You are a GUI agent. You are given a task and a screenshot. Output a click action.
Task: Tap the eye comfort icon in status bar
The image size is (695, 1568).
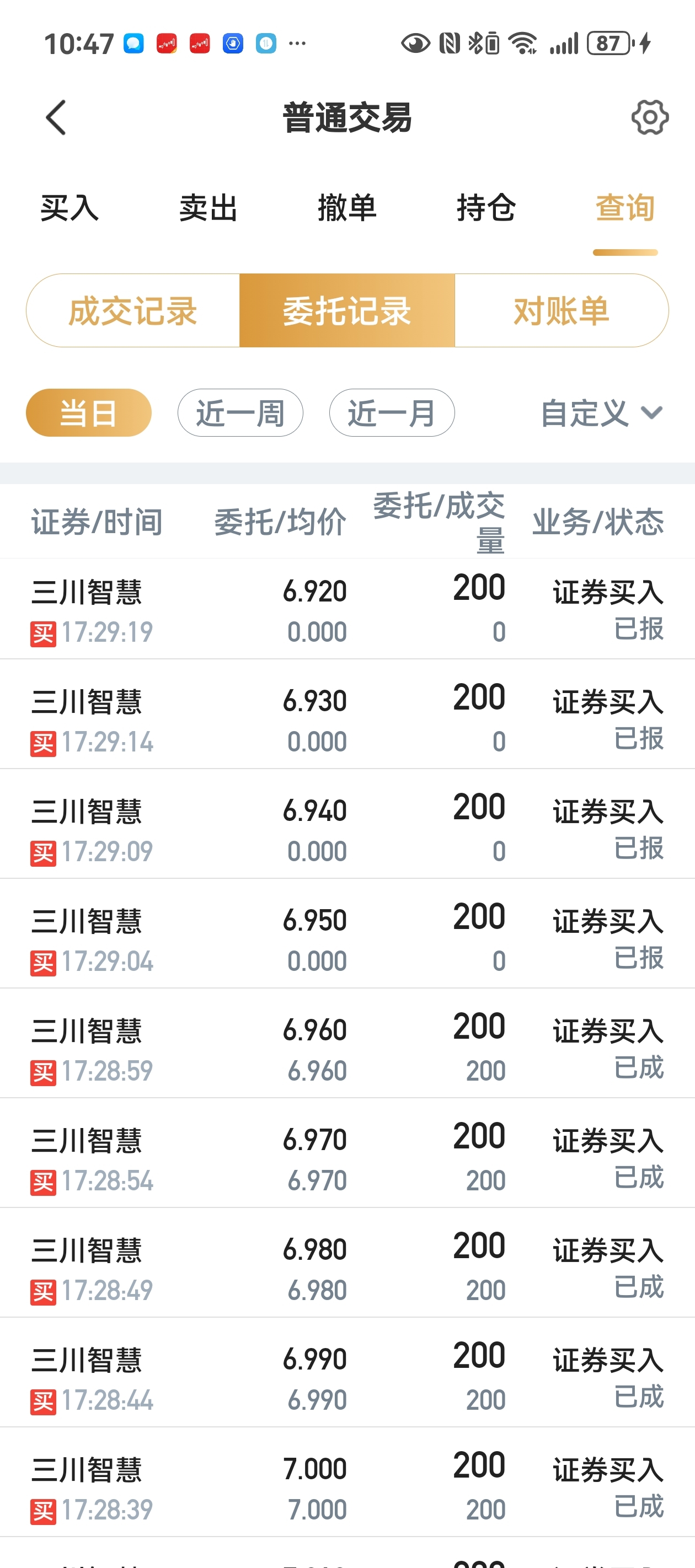(x=415, y=43)
